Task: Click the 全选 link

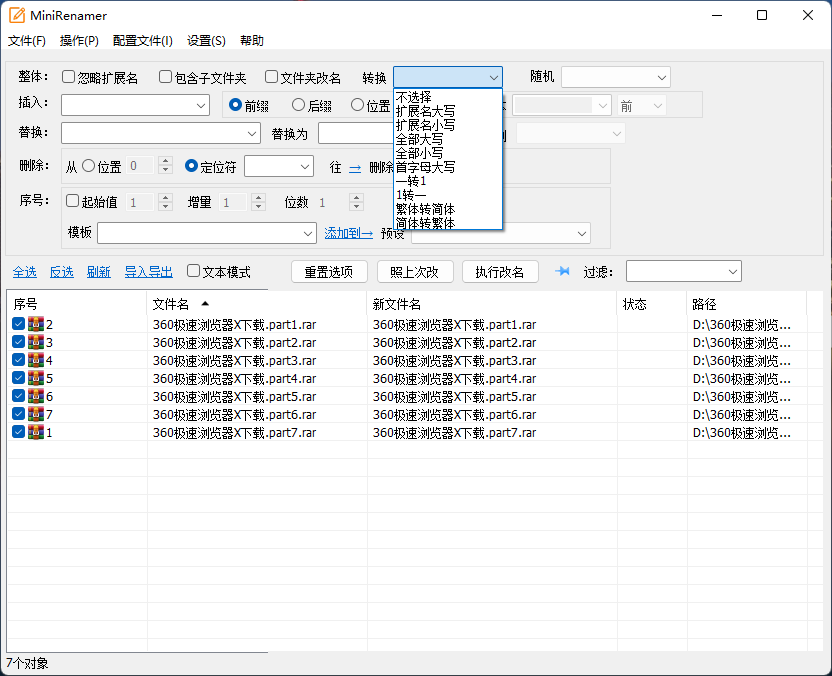Action: click(24, 272)
